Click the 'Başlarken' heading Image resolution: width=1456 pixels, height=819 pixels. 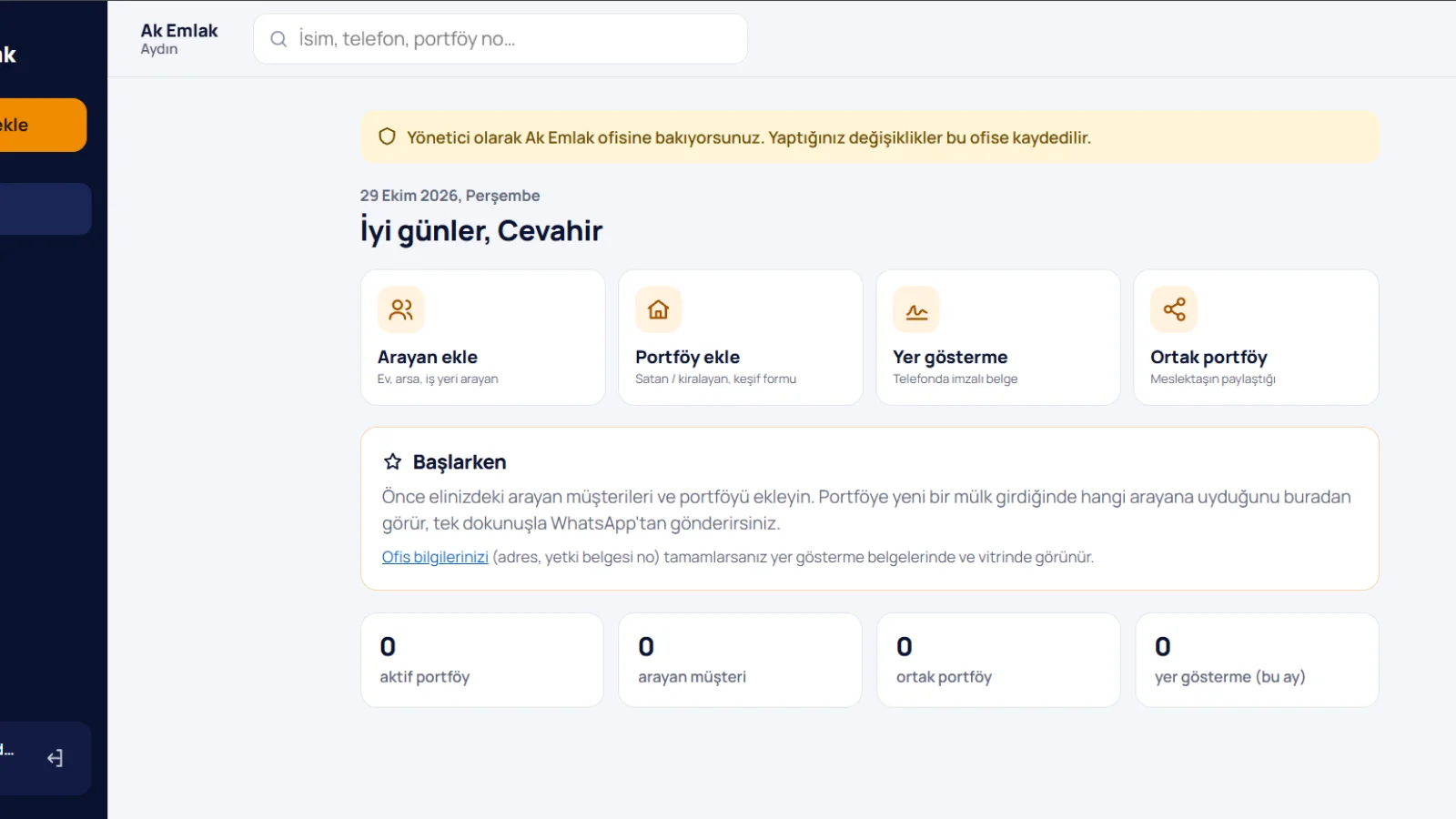click(x=460, y=462)
